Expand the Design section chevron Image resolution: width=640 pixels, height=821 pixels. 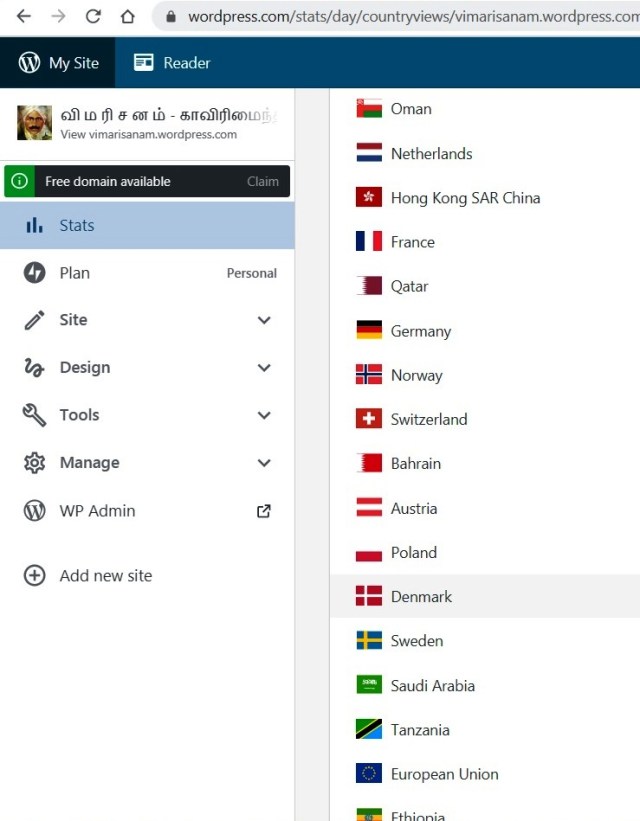264,368
